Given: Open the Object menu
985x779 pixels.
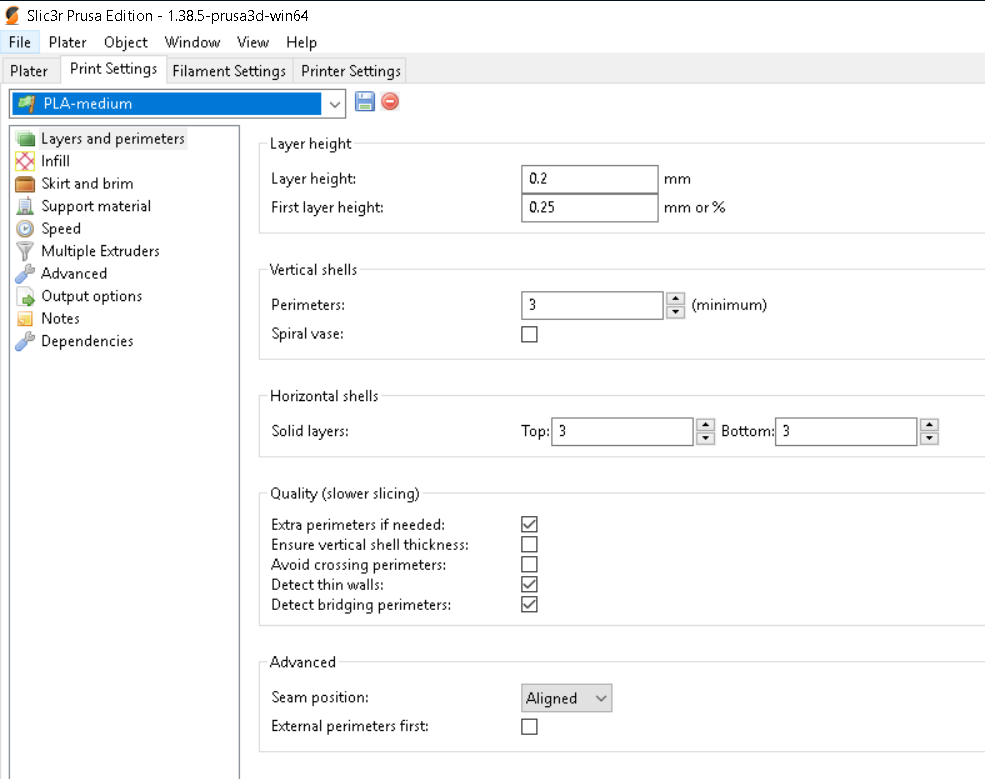Looking at the screenshot, I should point(126,42).
